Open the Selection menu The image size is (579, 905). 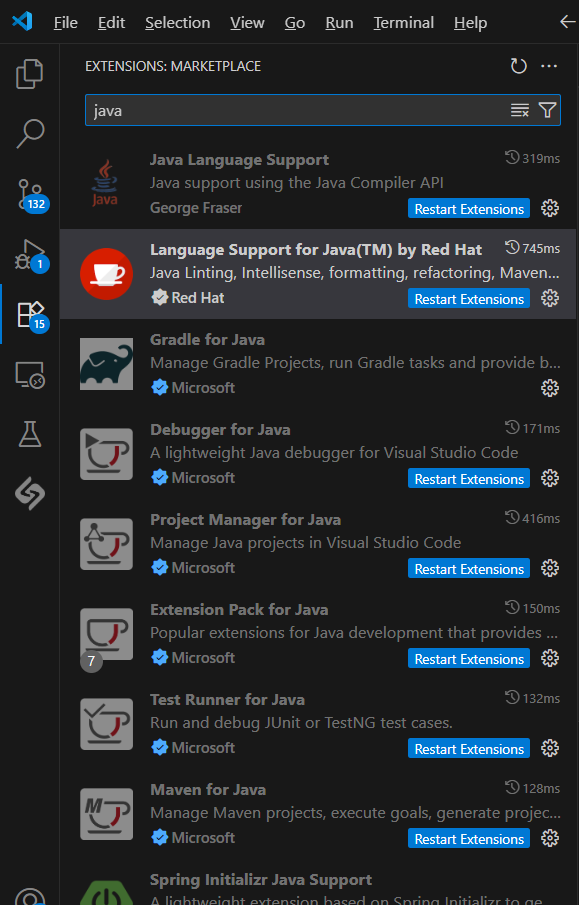coord(178,23)
